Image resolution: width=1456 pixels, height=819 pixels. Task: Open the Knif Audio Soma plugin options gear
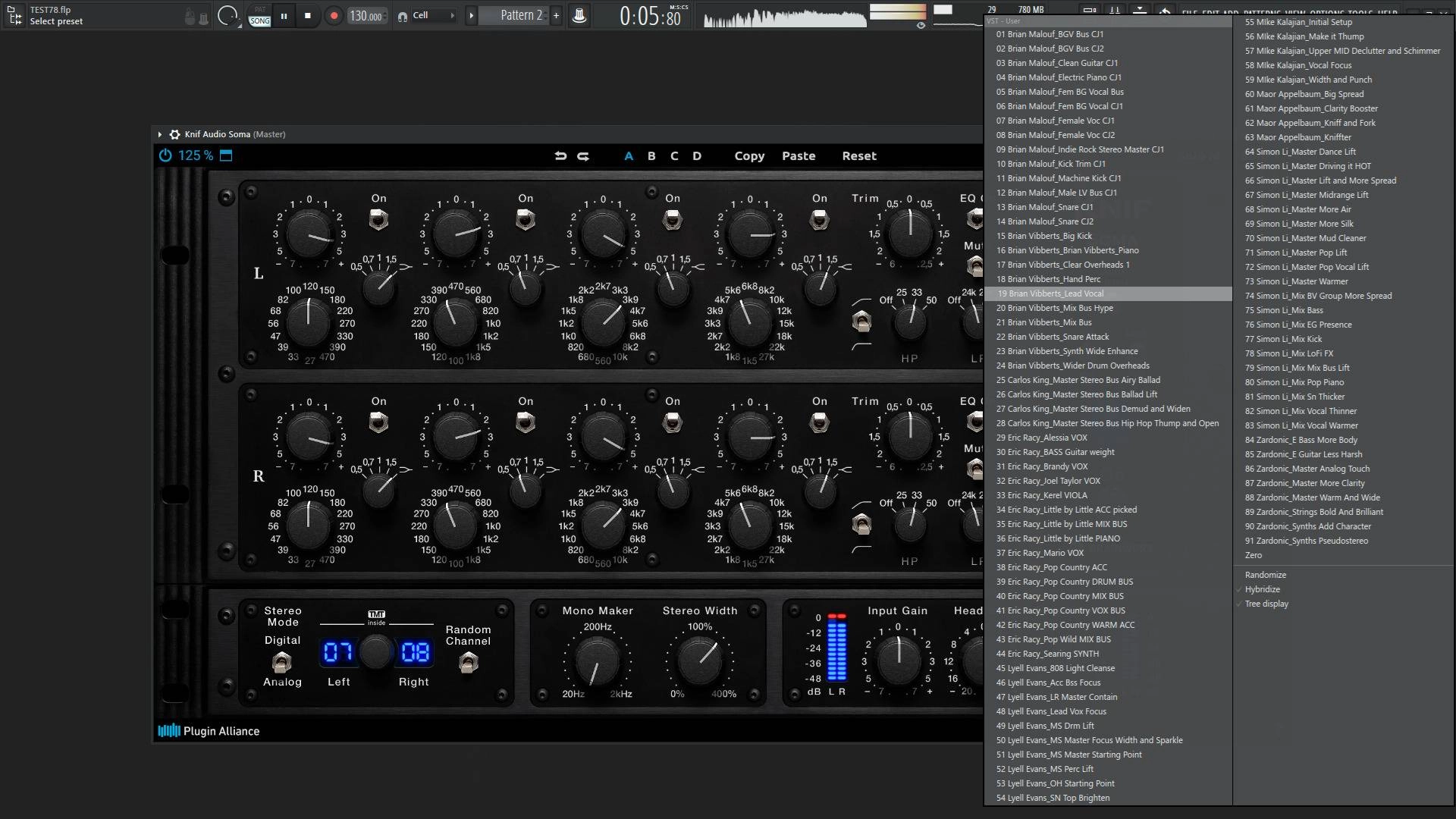click(x=175, y=134)
